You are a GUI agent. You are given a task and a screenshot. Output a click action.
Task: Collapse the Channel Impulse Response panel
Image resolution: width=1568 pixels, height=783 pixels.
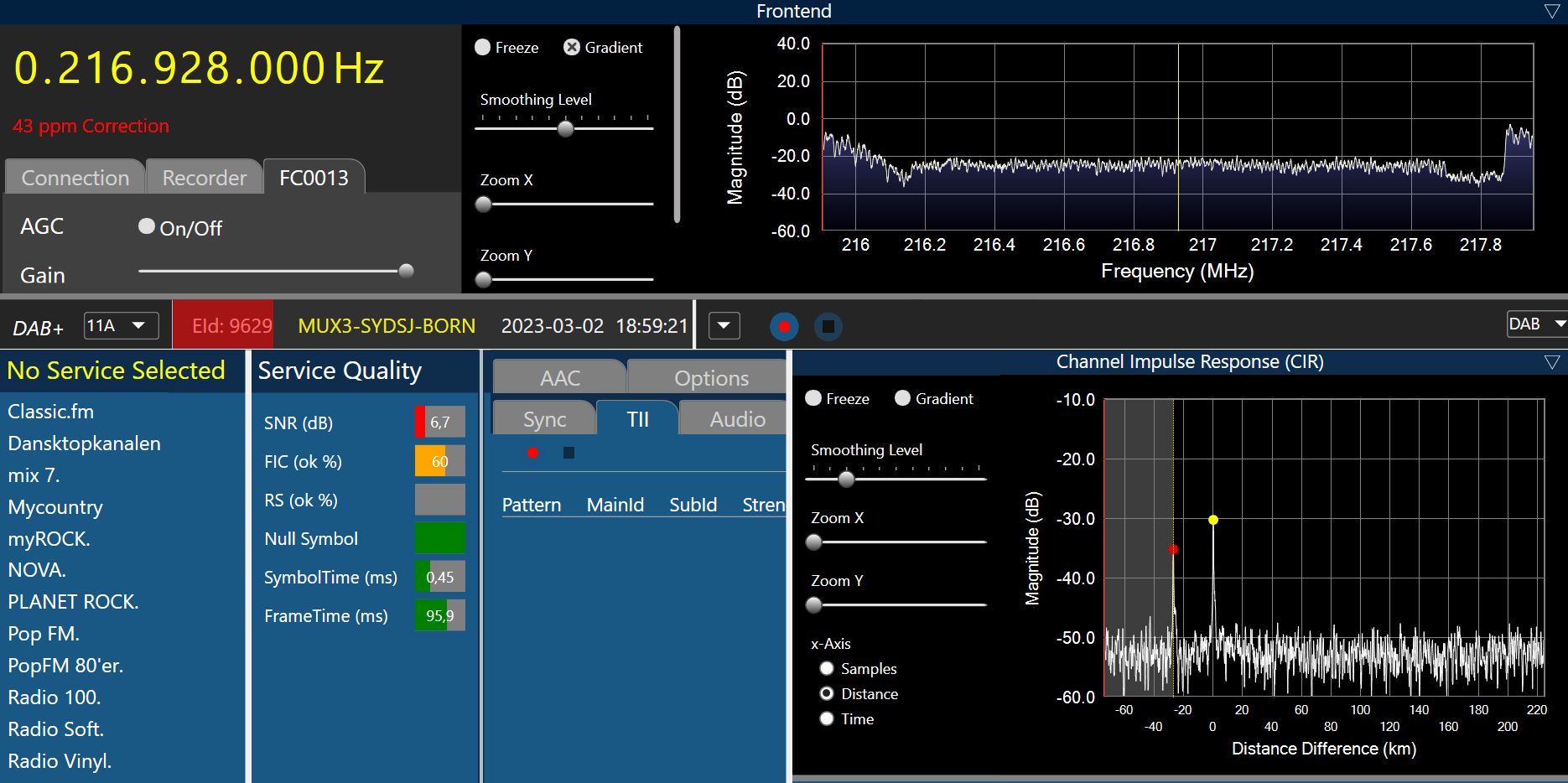(1551, 362)
